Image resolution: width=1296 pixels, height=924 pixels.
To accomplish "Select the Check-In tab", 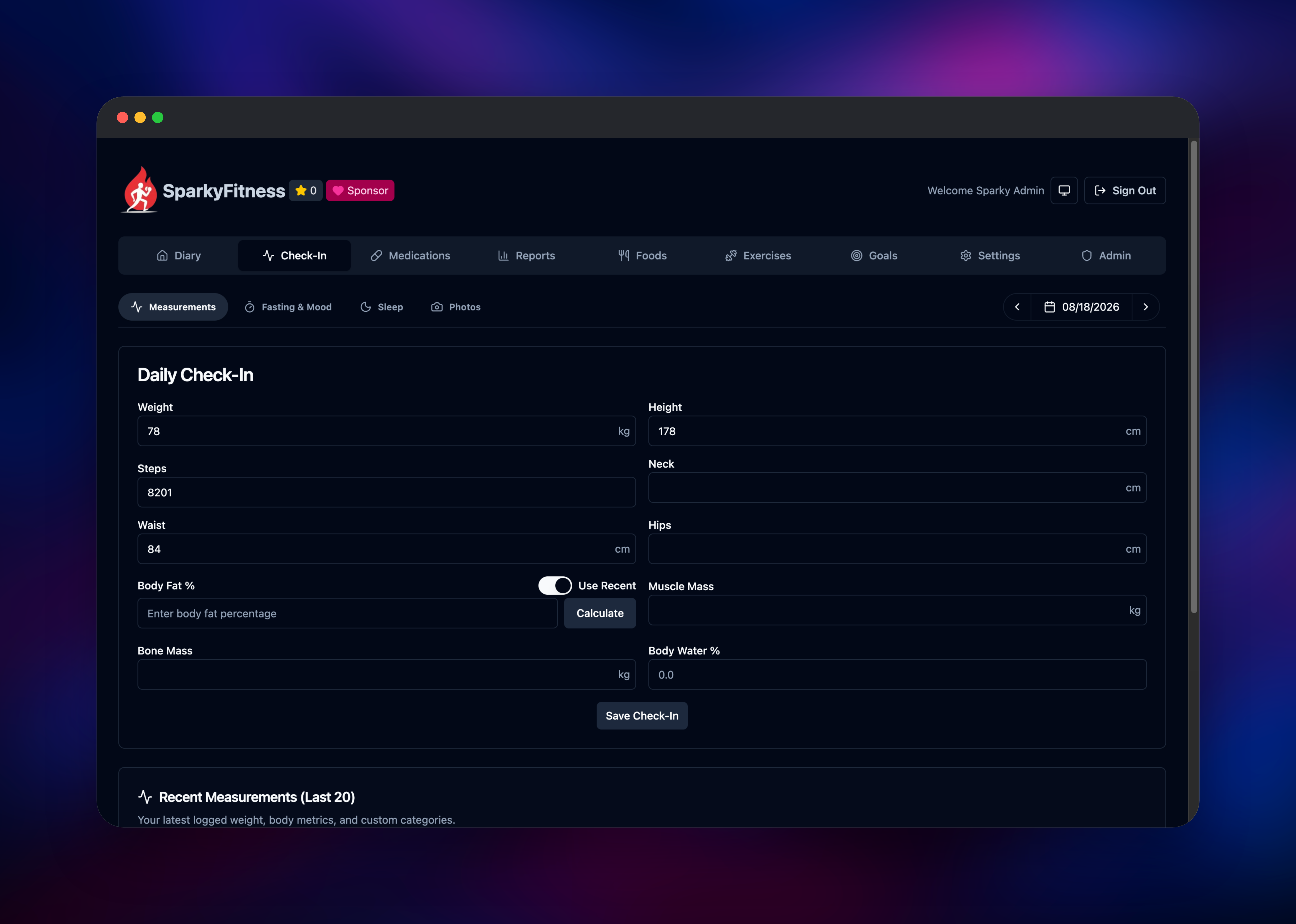I will point(294,256).
